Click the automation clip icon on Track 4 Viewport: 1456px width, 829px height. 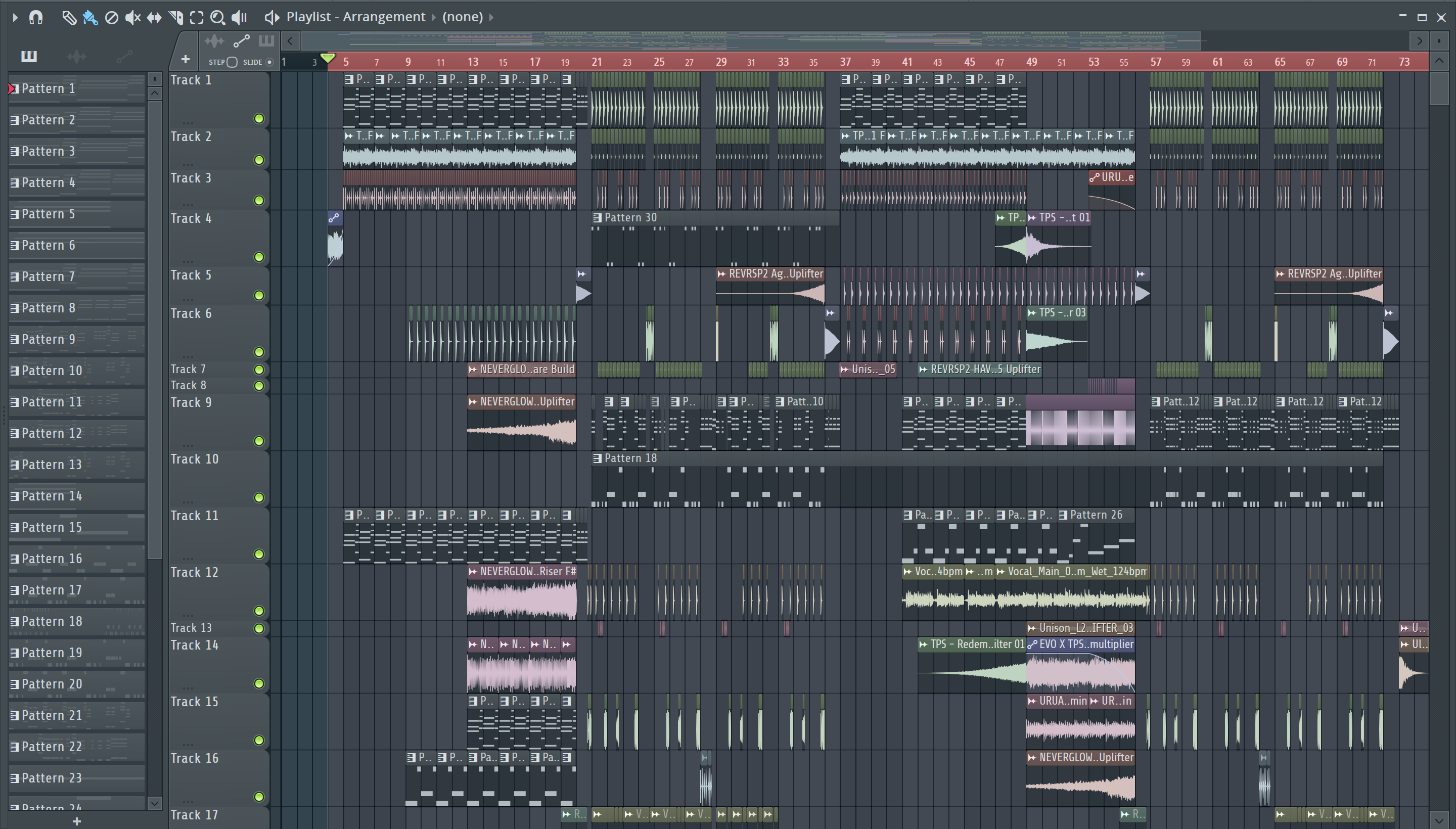point(334,217)
